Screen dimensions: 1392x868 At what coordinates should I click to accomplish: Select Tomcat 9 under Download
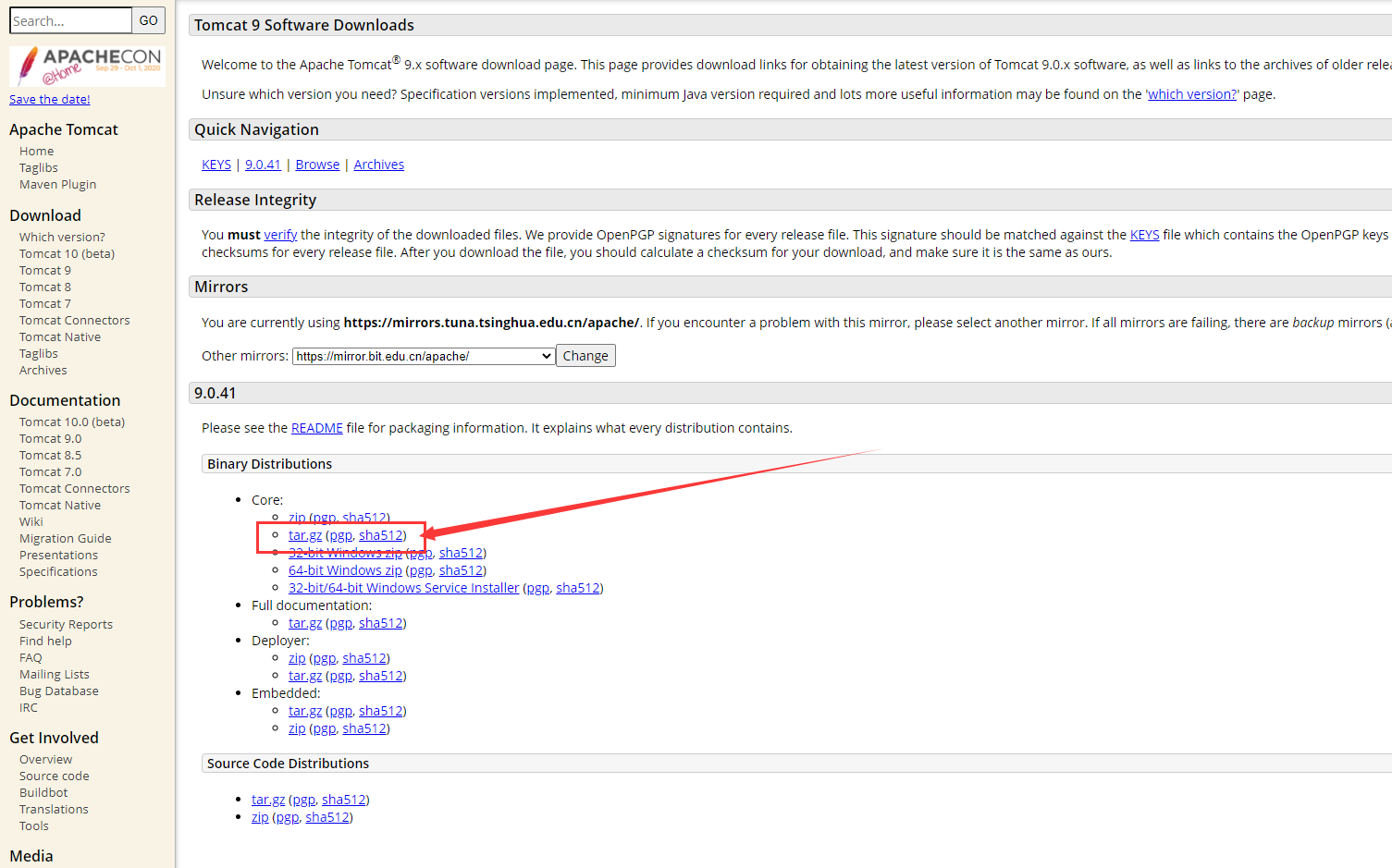pos(44,270)
